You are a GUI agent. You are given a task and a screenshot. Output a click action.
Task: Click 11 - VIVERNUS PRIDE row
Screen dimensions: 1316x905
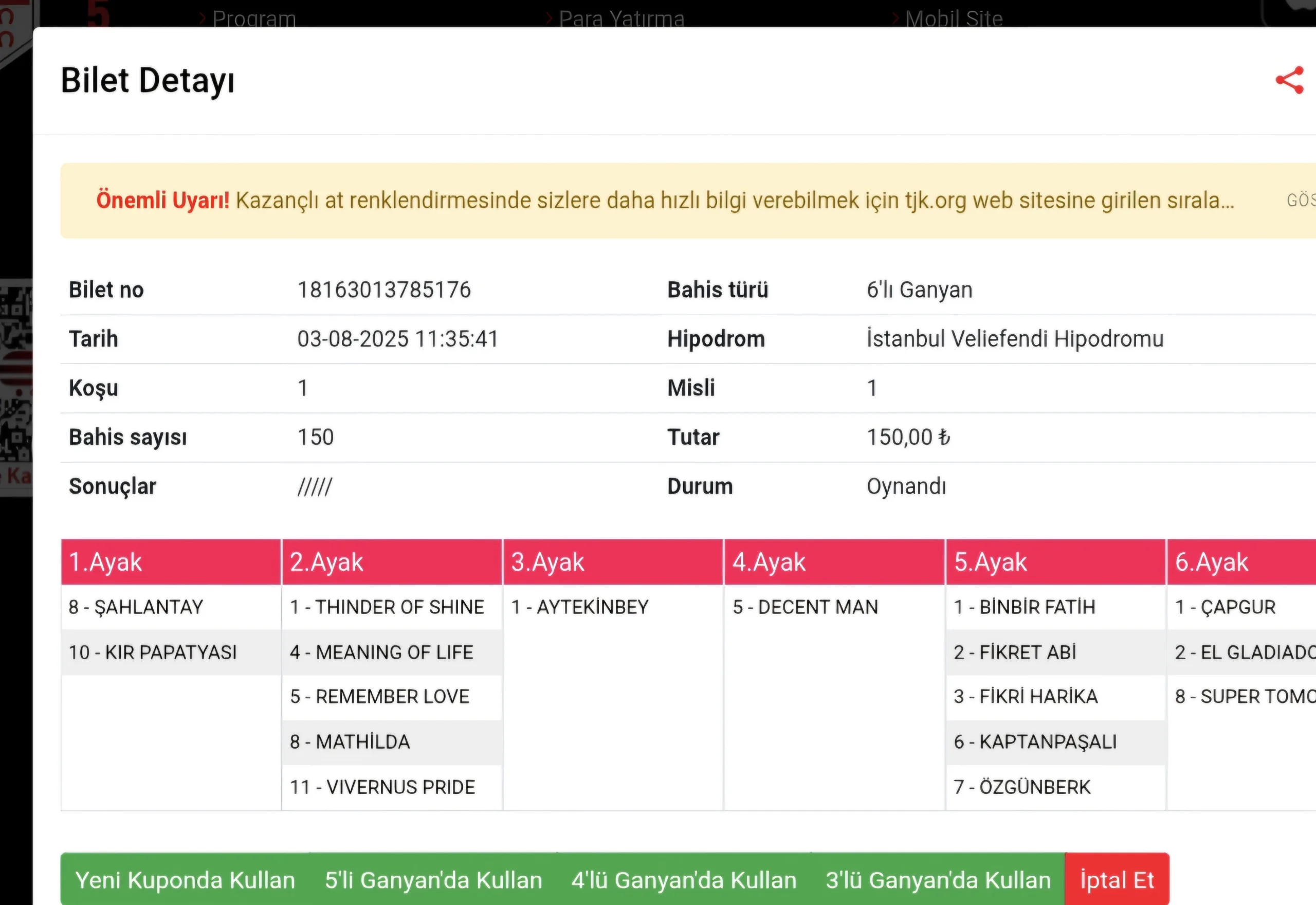(x=382, y=787)
